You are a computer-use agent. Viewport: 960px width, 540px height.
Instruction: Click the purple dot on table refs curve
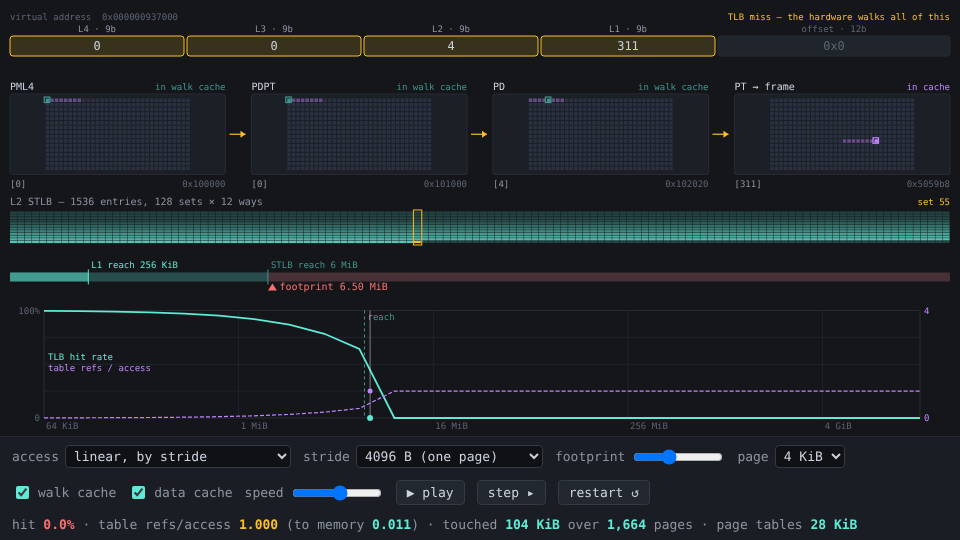[370, 391]
